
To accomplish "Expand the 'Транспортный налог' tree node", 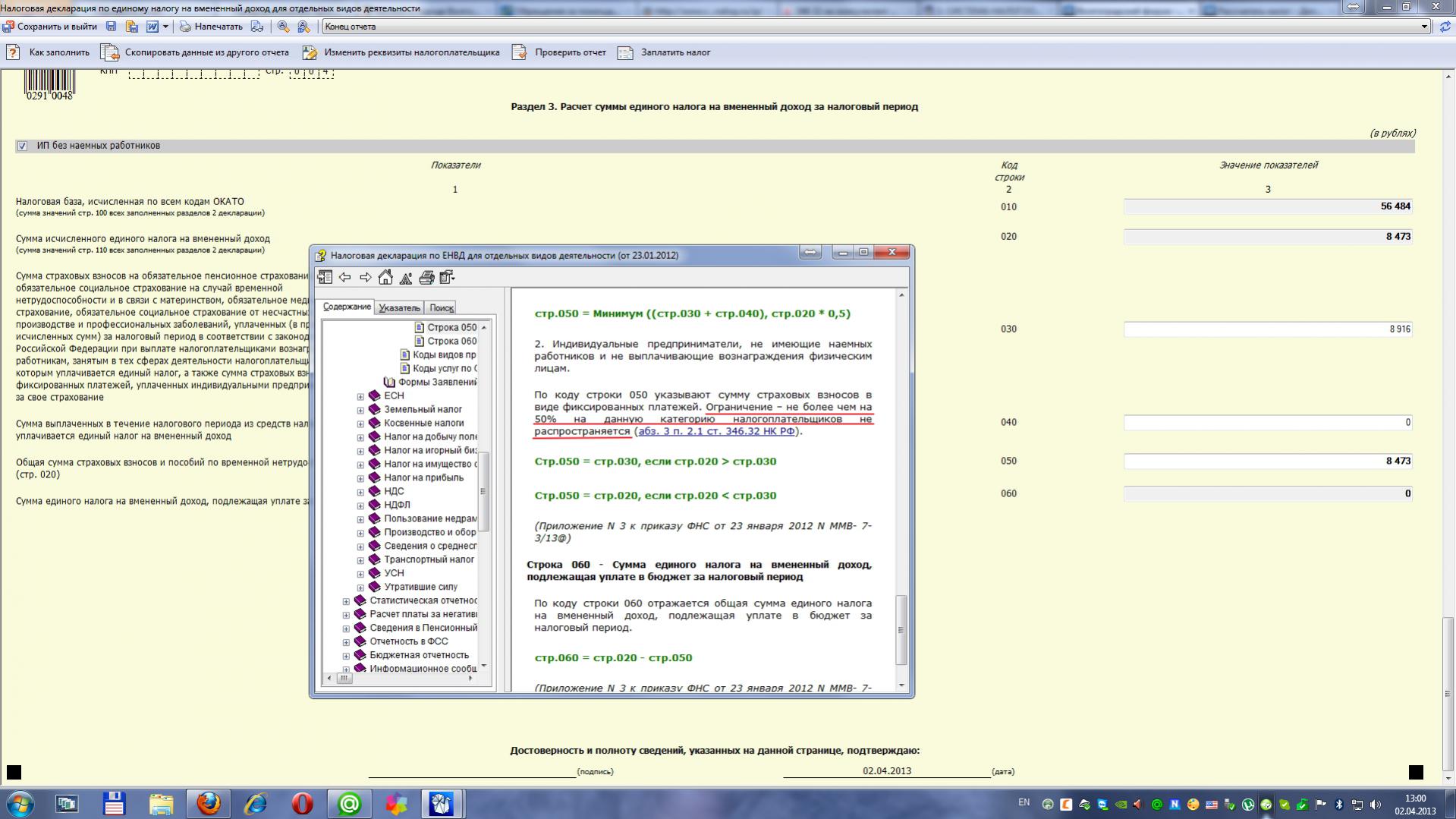I will click(x=360, y=560).
